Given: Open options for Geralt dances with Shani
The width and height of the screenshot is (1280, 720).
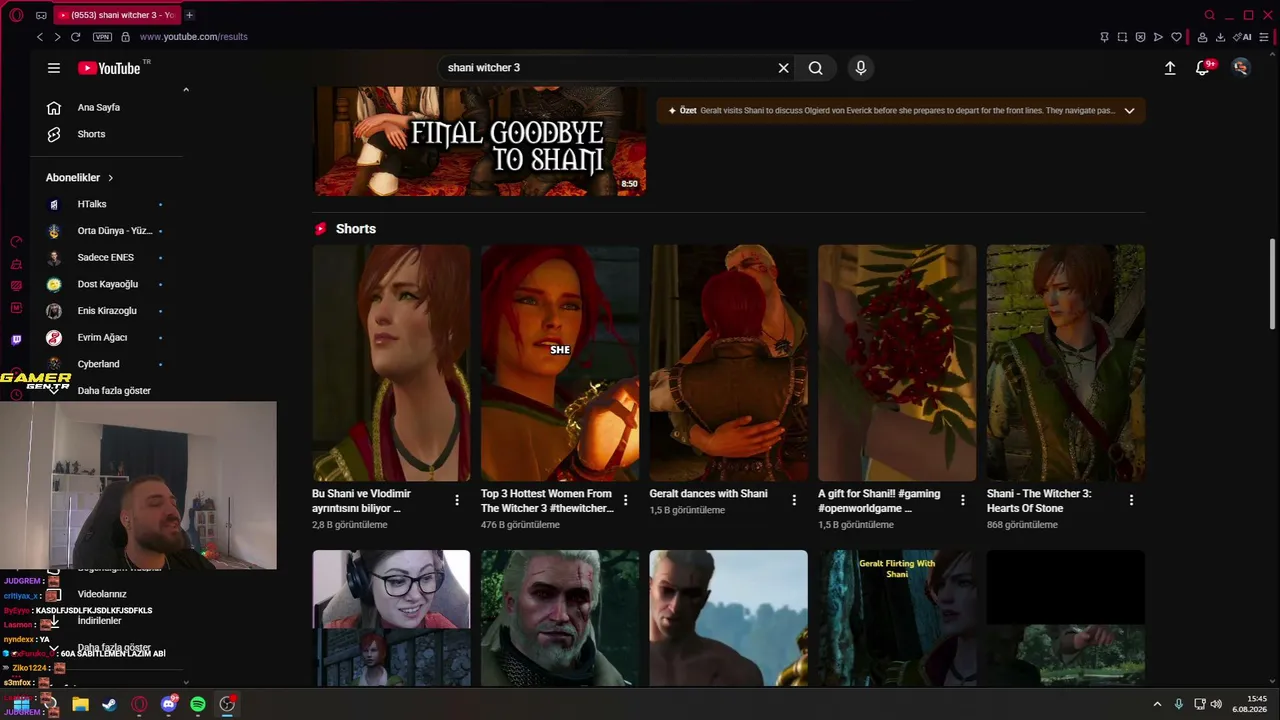Looking at the screenshot, I should click(794, 500).
